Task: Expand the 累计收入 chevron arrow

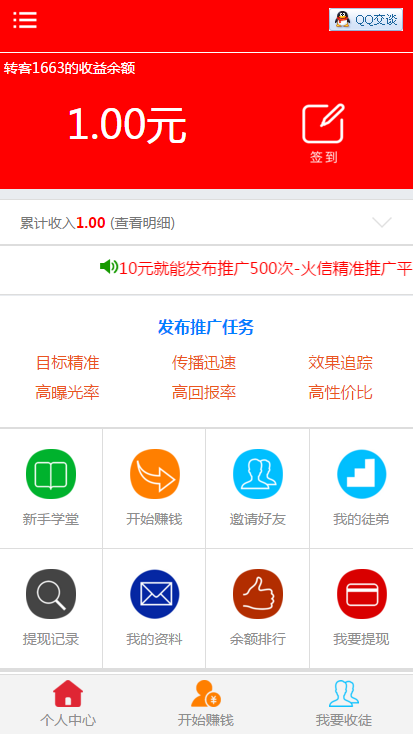Action: click(382, 222)
